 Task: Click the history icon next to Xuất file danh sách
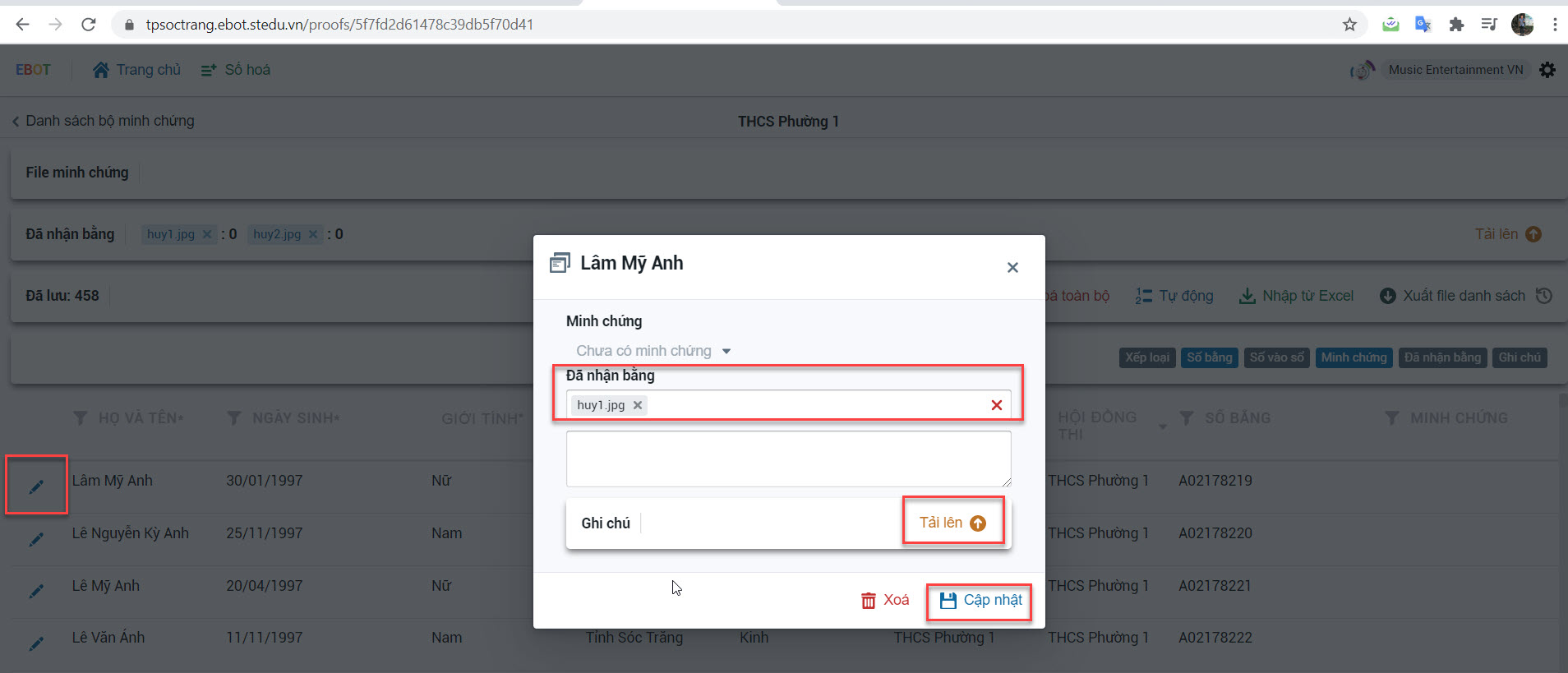point(1544,296)
